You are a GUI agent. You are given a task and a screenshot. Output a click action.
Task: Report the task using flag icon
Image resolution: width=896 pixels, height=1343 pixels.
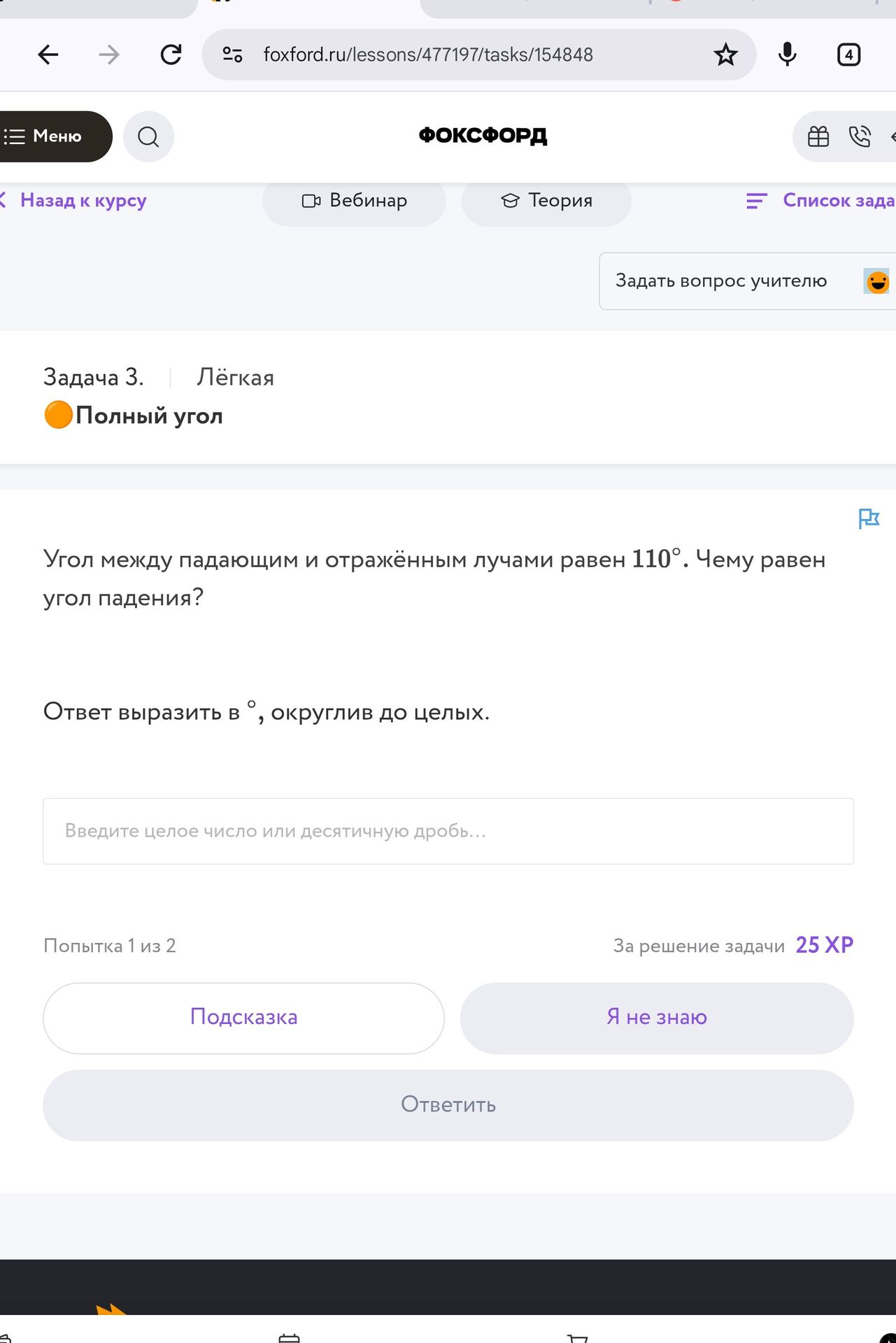(868, 518)
